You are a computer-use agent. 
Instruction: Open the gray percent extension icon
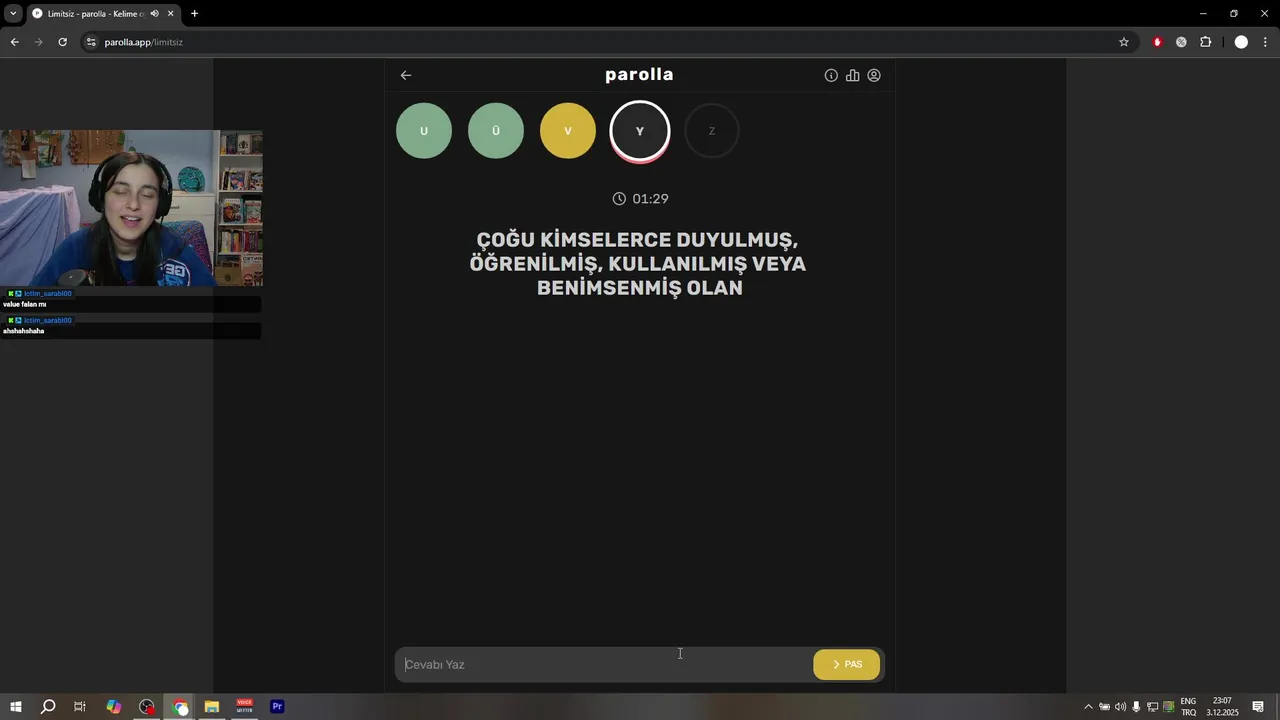(1181, 42)
